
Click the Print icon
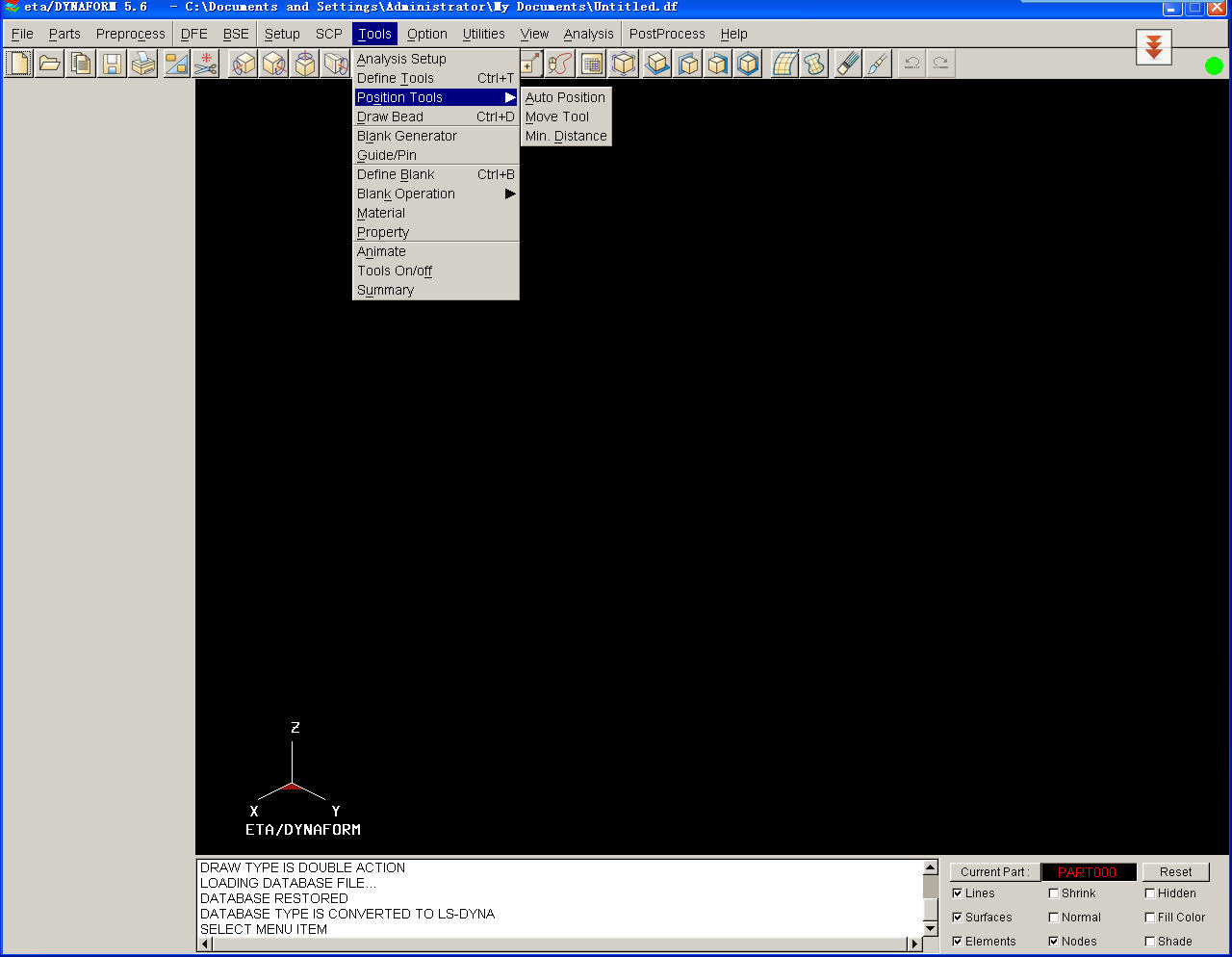tap(143, 65)
